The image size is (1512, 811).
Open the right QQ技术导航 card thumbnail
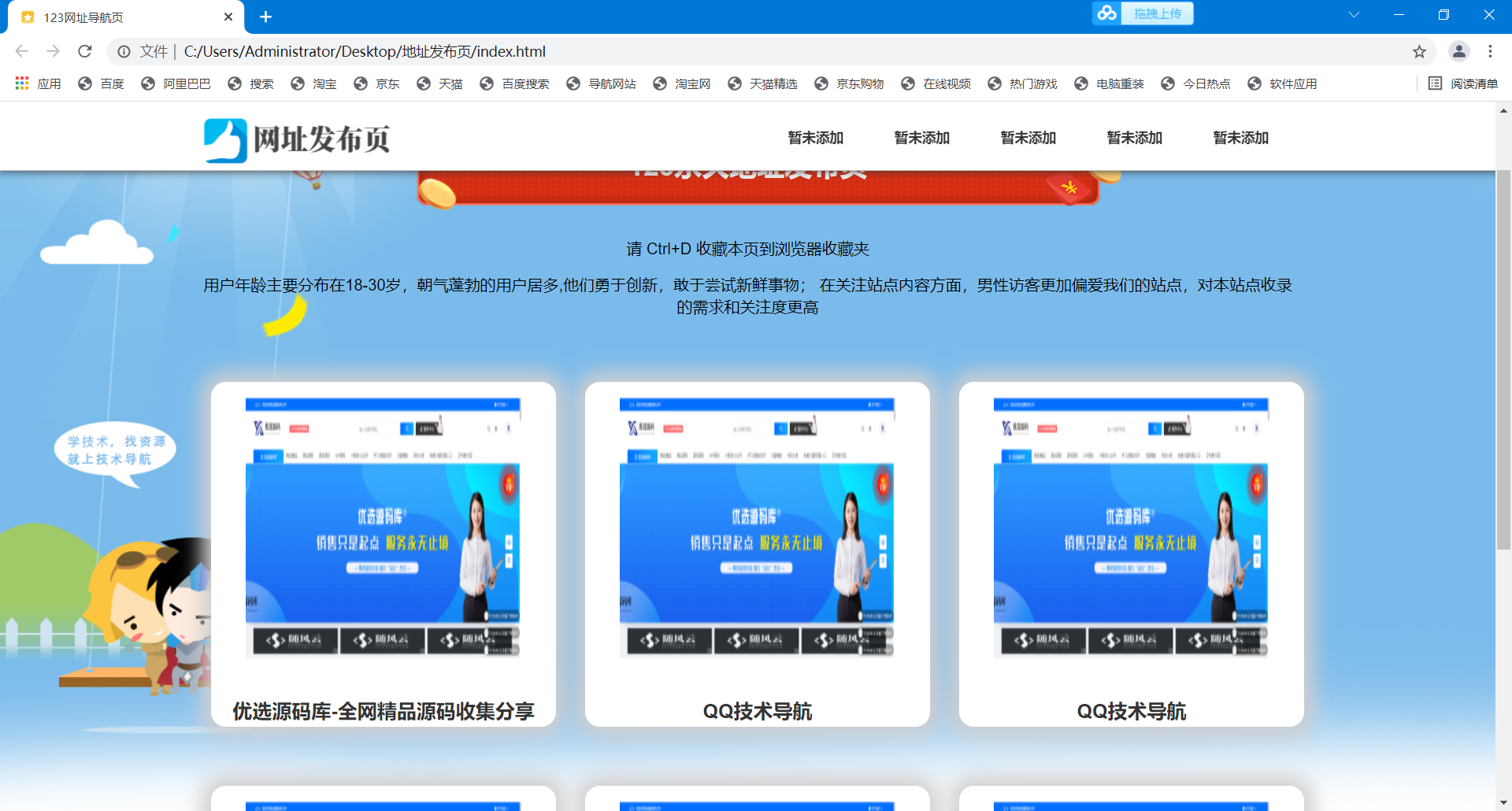click(x=1131, y=528)
